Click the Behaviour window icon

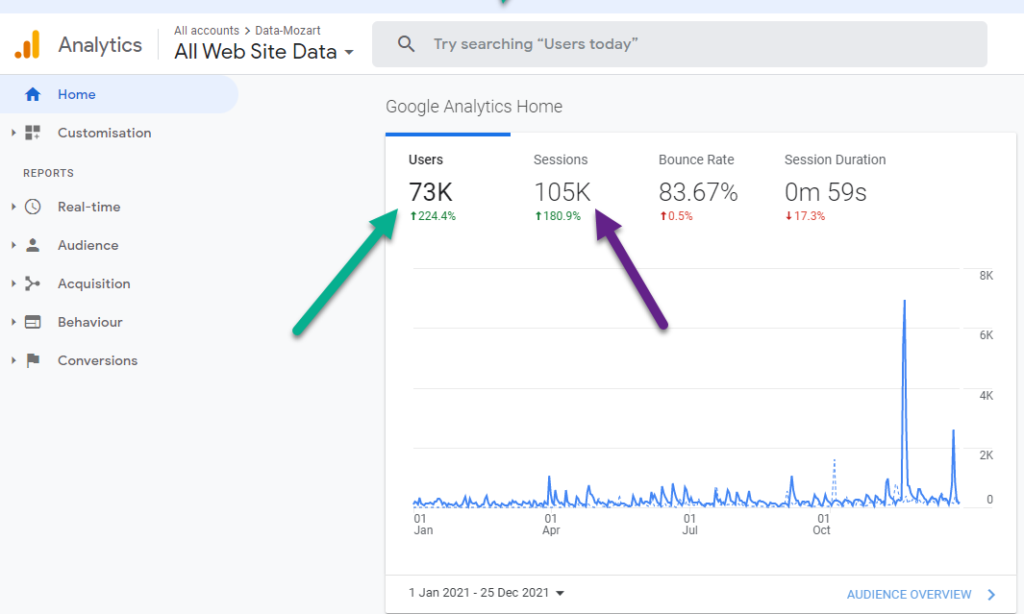click(33, 322)
